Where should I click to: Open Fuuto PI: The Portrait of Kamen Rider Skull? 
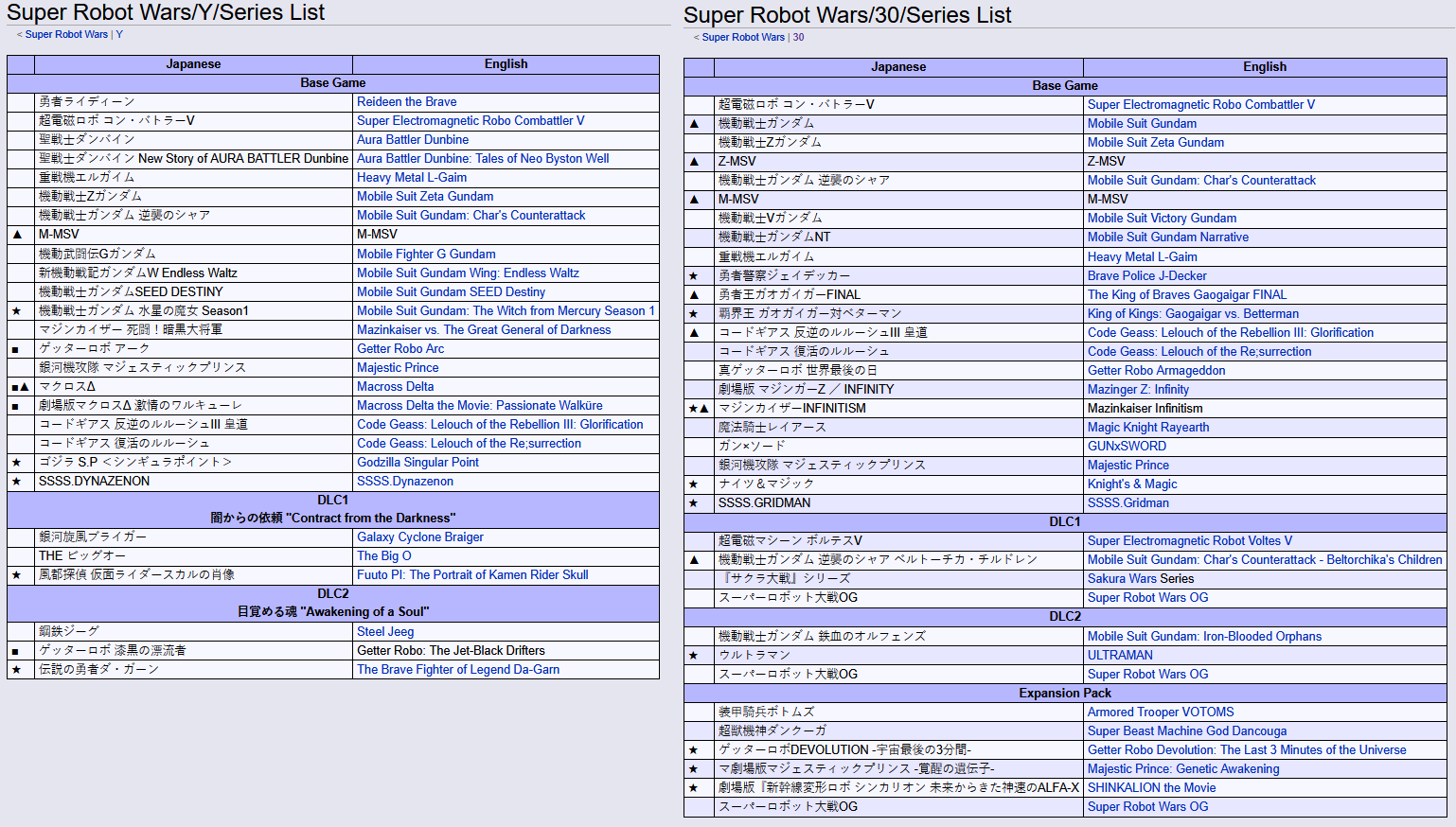[472, 575]
